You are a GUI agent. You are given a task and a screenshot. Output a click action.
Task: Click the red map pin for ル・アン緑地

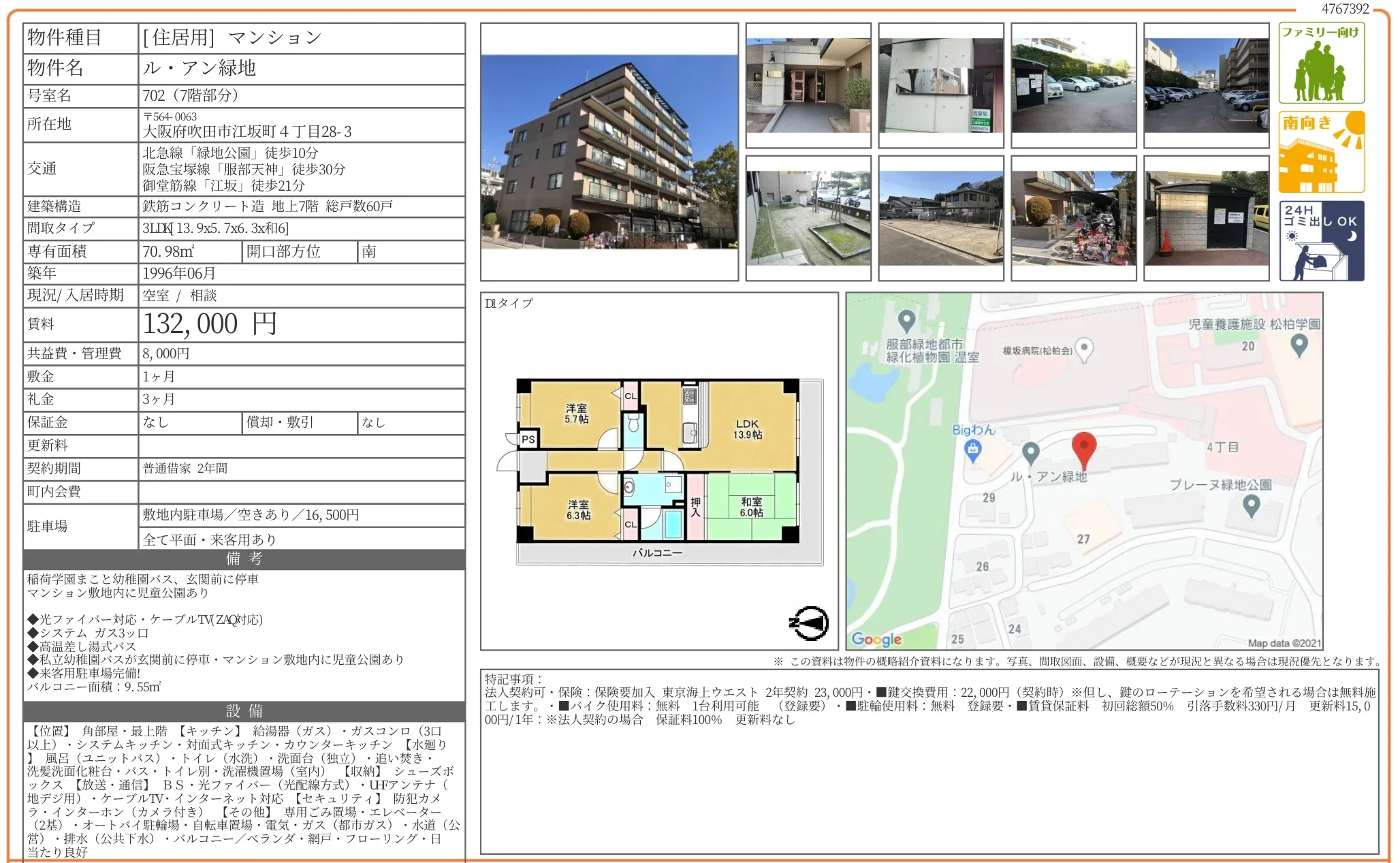click(x=1085, y=446)
